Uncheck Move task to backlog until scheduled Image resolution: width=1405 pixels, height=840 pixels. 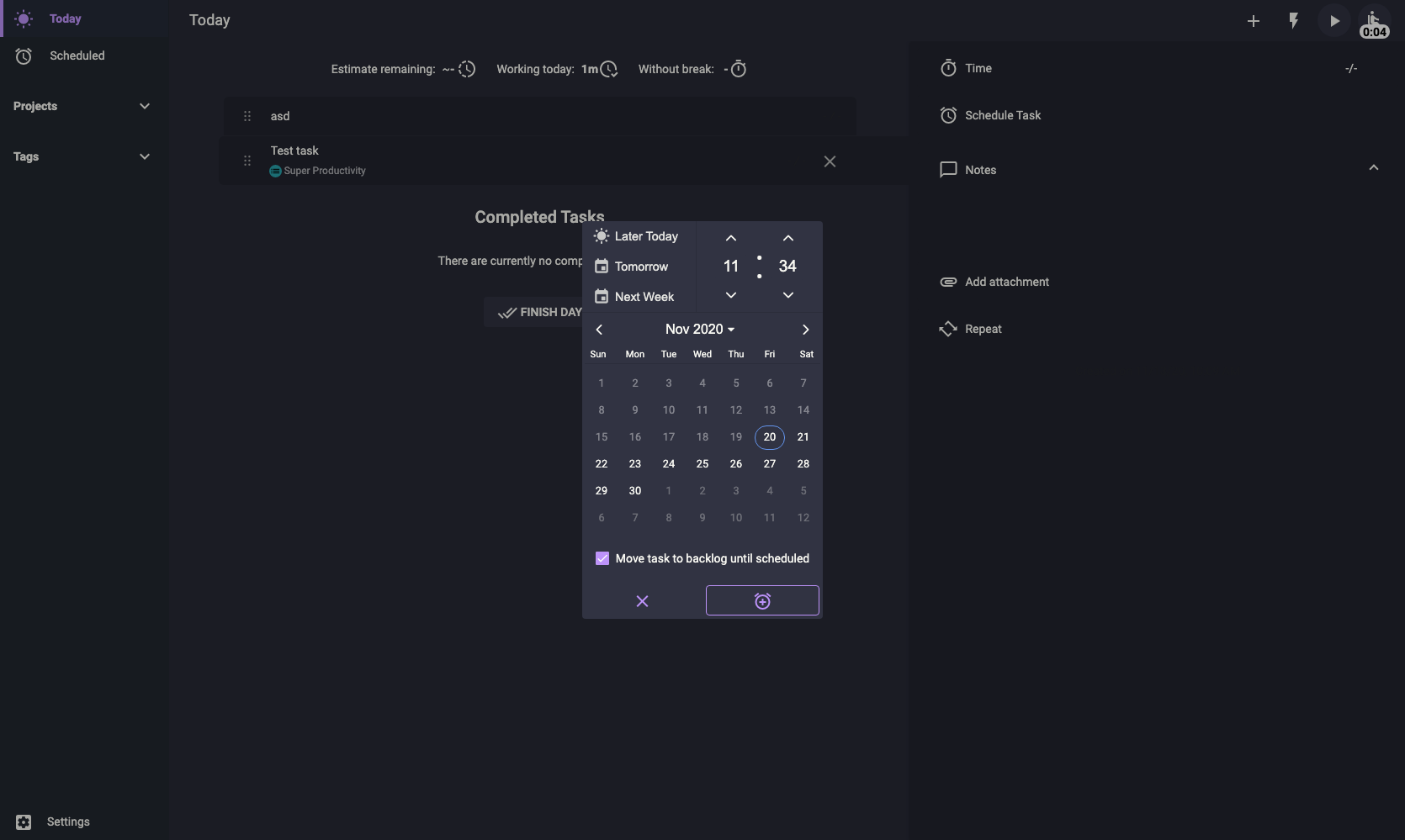[x=602, y=557]
